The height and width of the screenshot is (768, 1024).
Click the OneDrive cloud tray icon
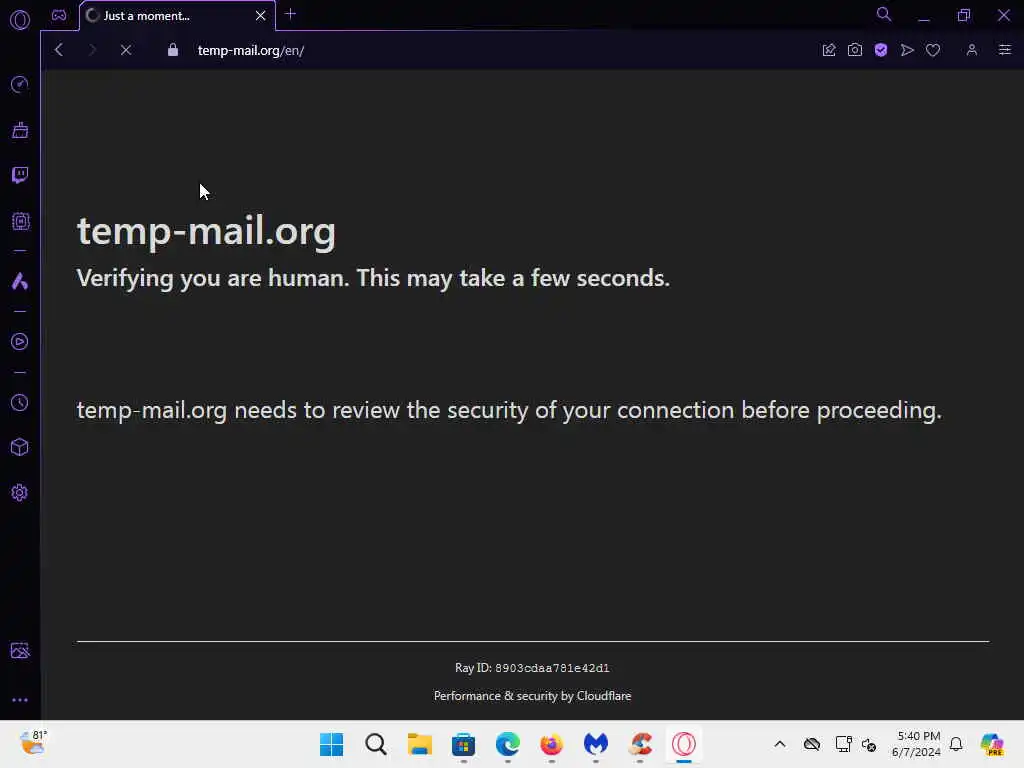812,744
